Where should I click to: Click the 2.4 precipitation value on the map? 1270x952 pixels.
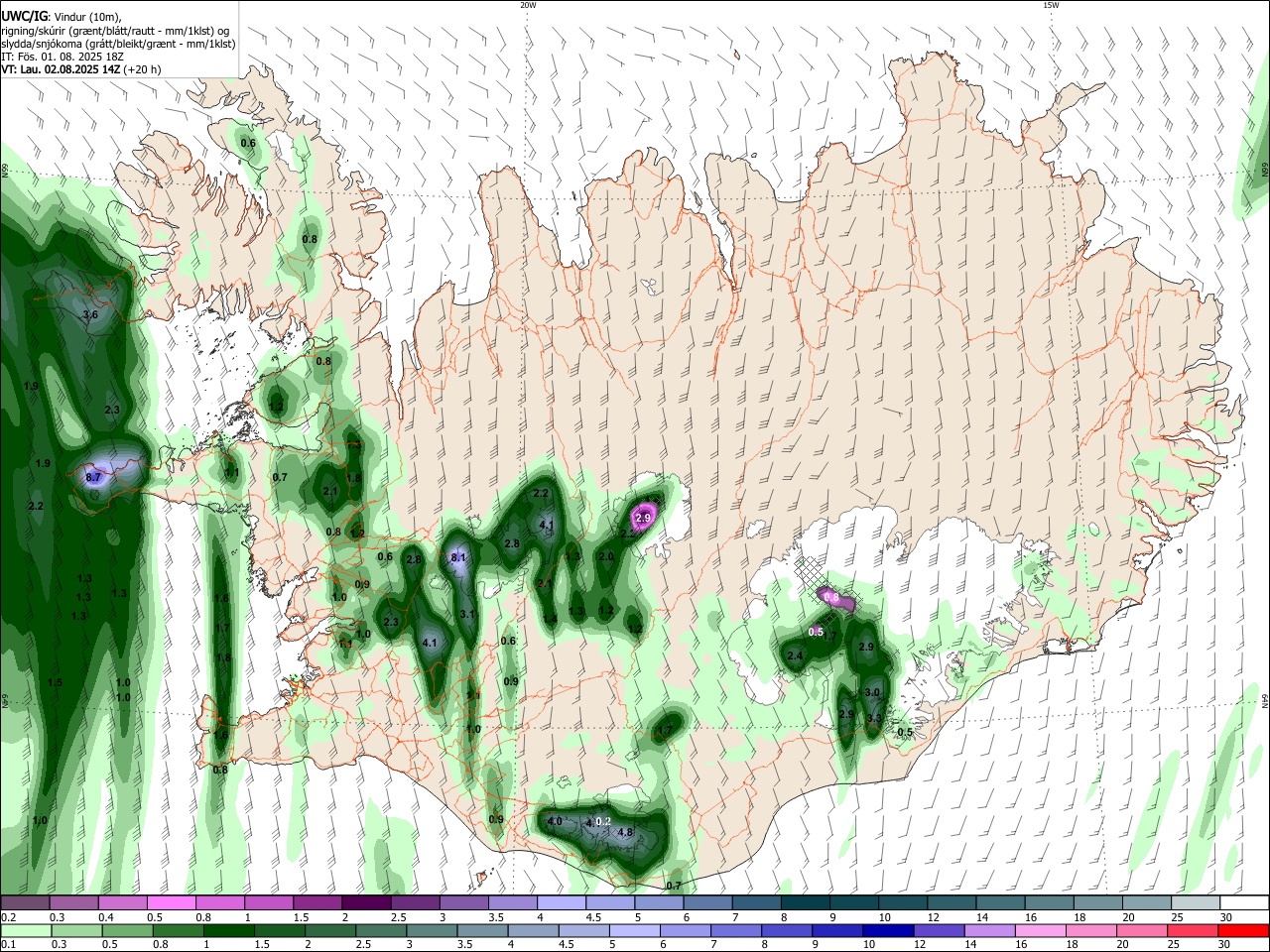tap(795, 656)
